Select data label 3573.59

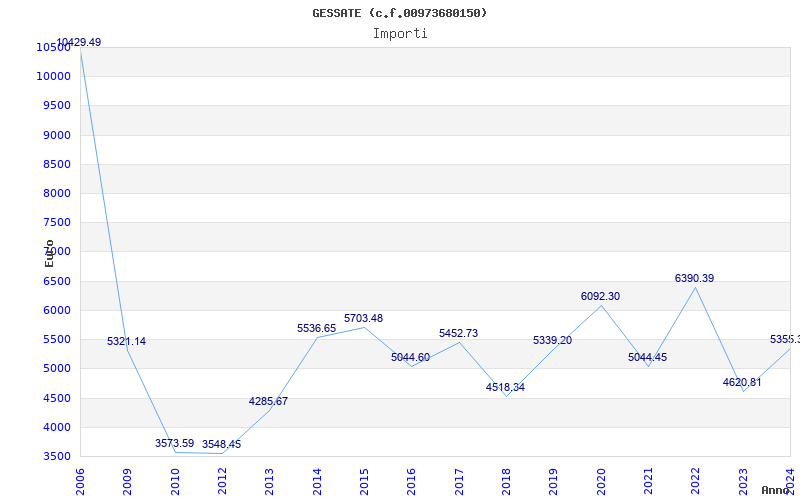tap(174, 443)
